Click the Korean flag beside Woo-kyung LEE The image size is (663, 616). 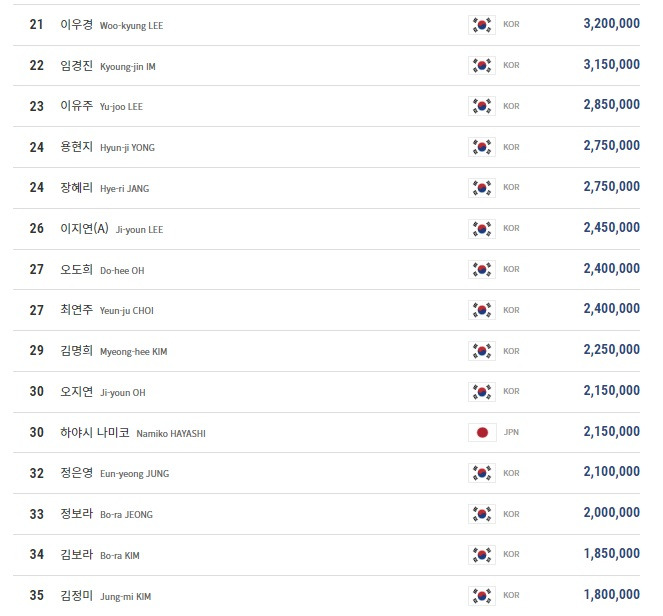tap(482, 25)
